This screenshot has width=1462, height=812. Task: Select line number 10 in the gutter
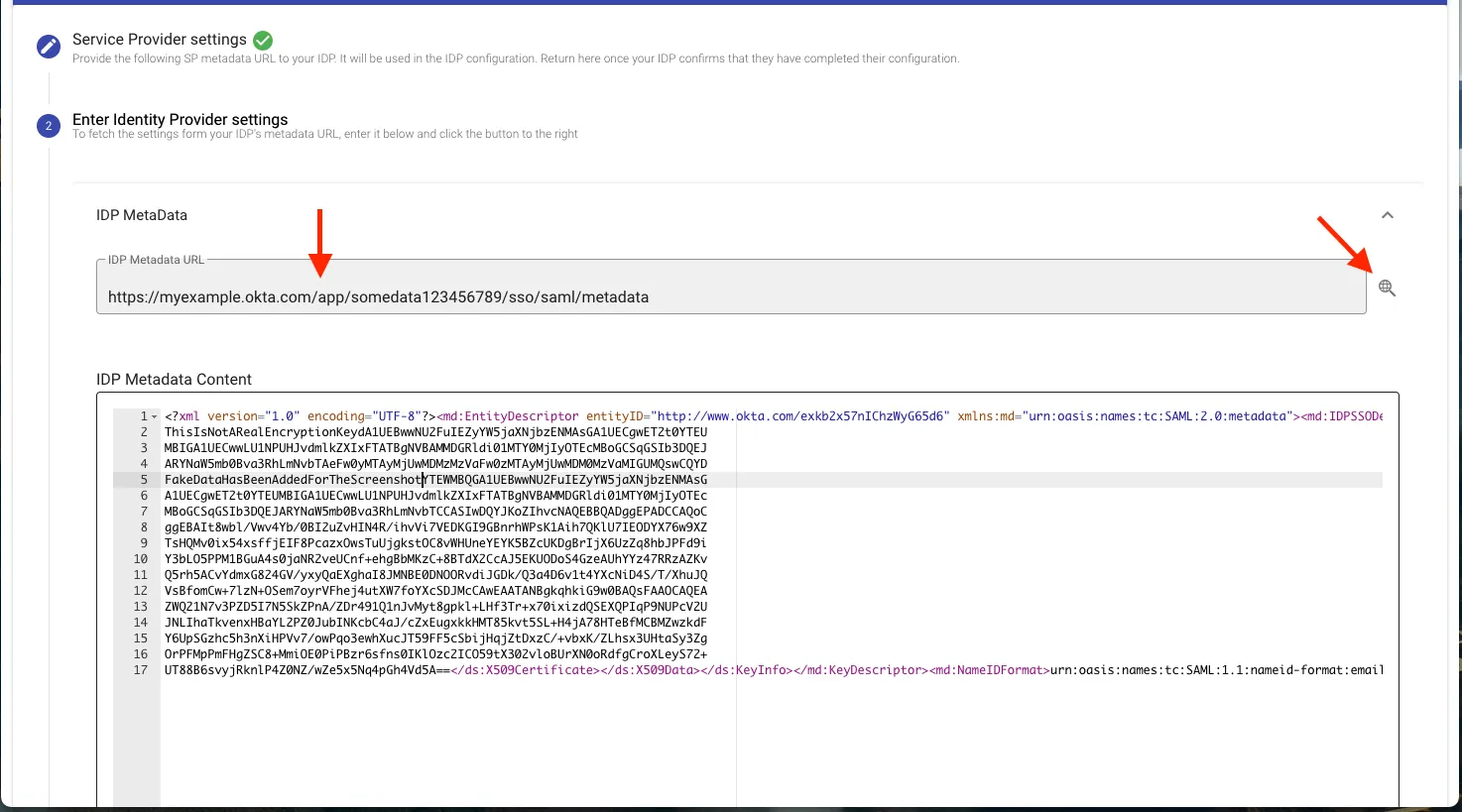(x=141, y=559)
